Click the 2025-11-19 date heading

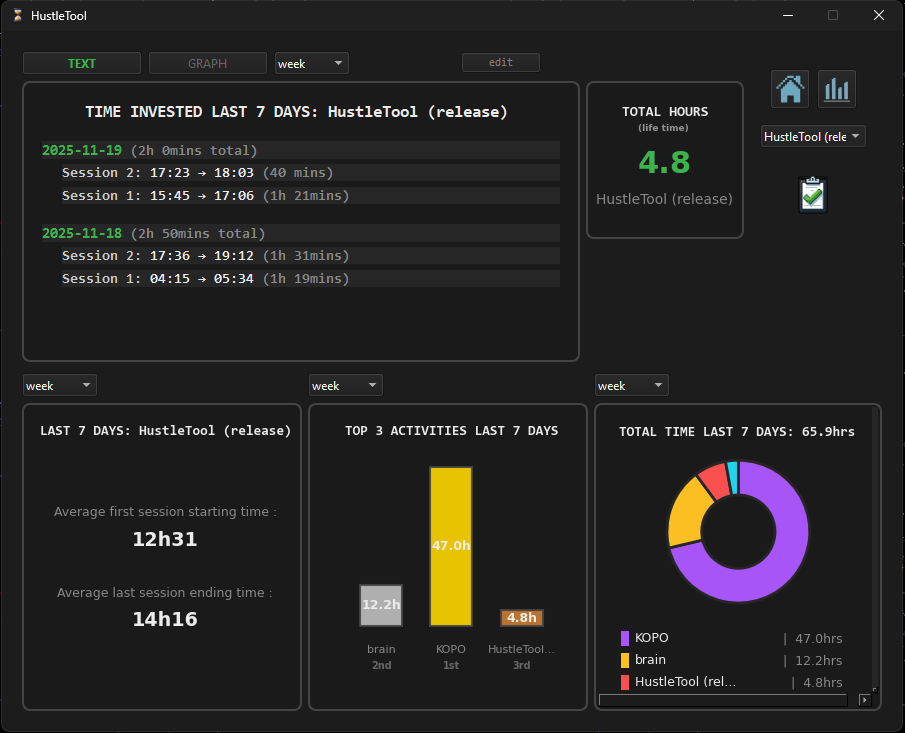[82, 151]
